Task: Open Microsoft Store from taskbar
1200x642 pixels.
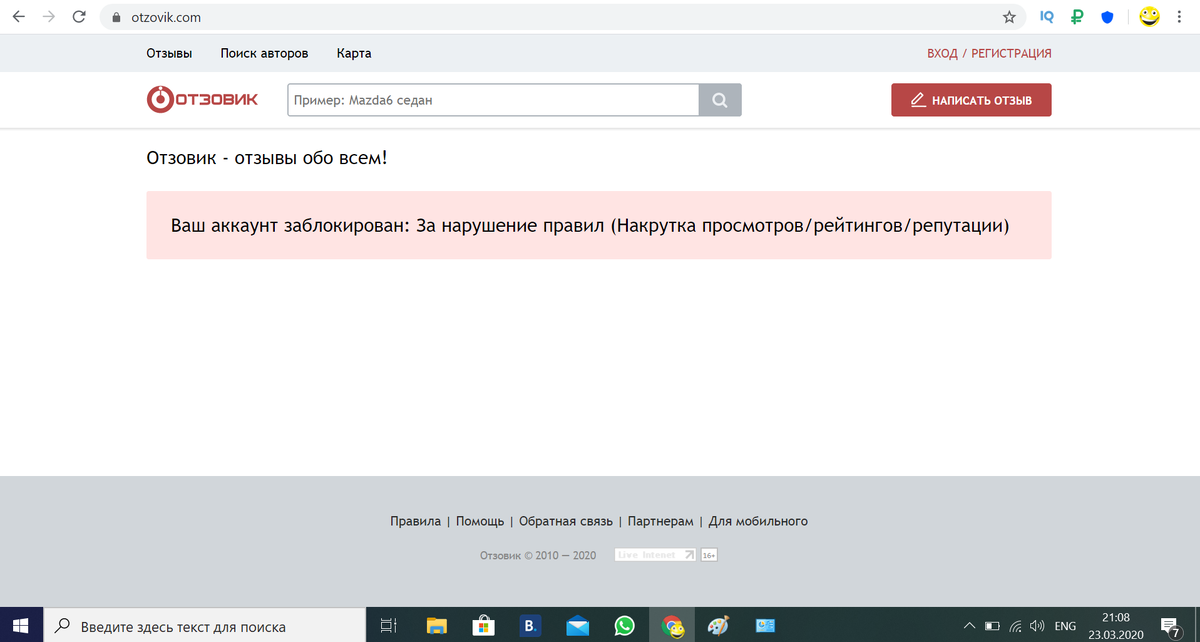Action: point(484,625)
